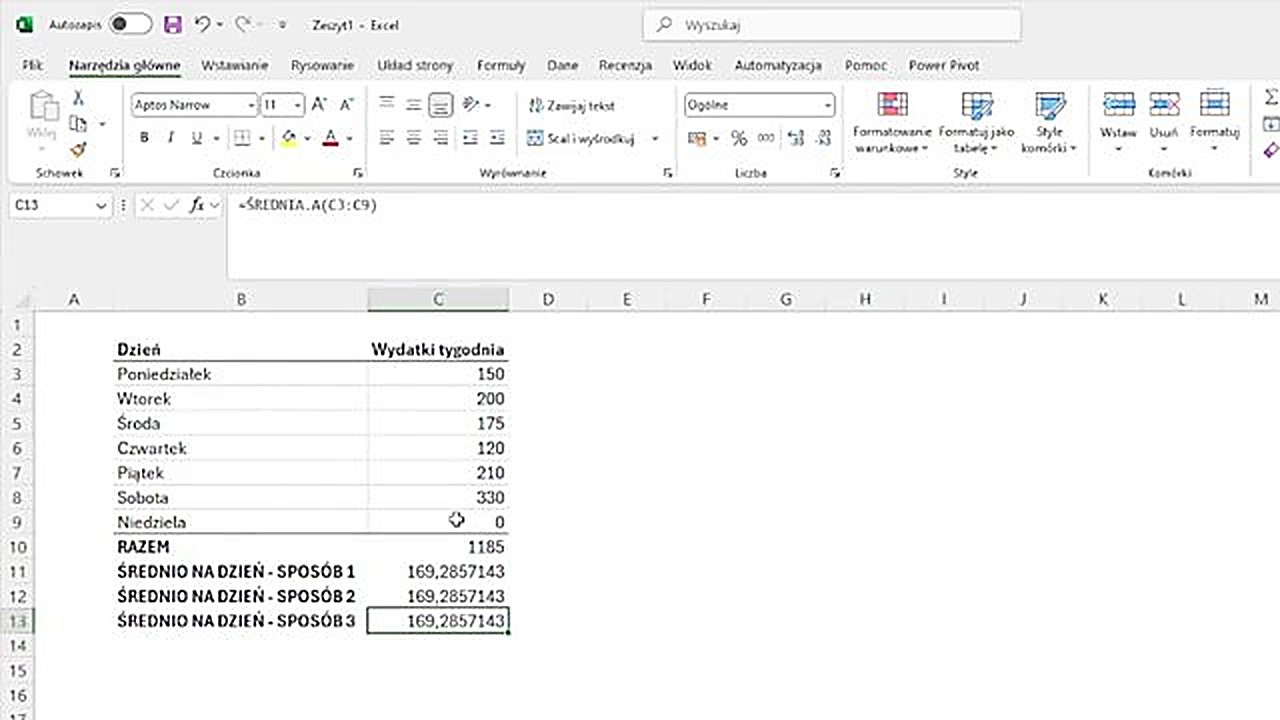Image resolution: width=1280 pixels, height=720 pixels.
Task: Click the Scal i wyśrodkuj button
Action: pos(582,139)
